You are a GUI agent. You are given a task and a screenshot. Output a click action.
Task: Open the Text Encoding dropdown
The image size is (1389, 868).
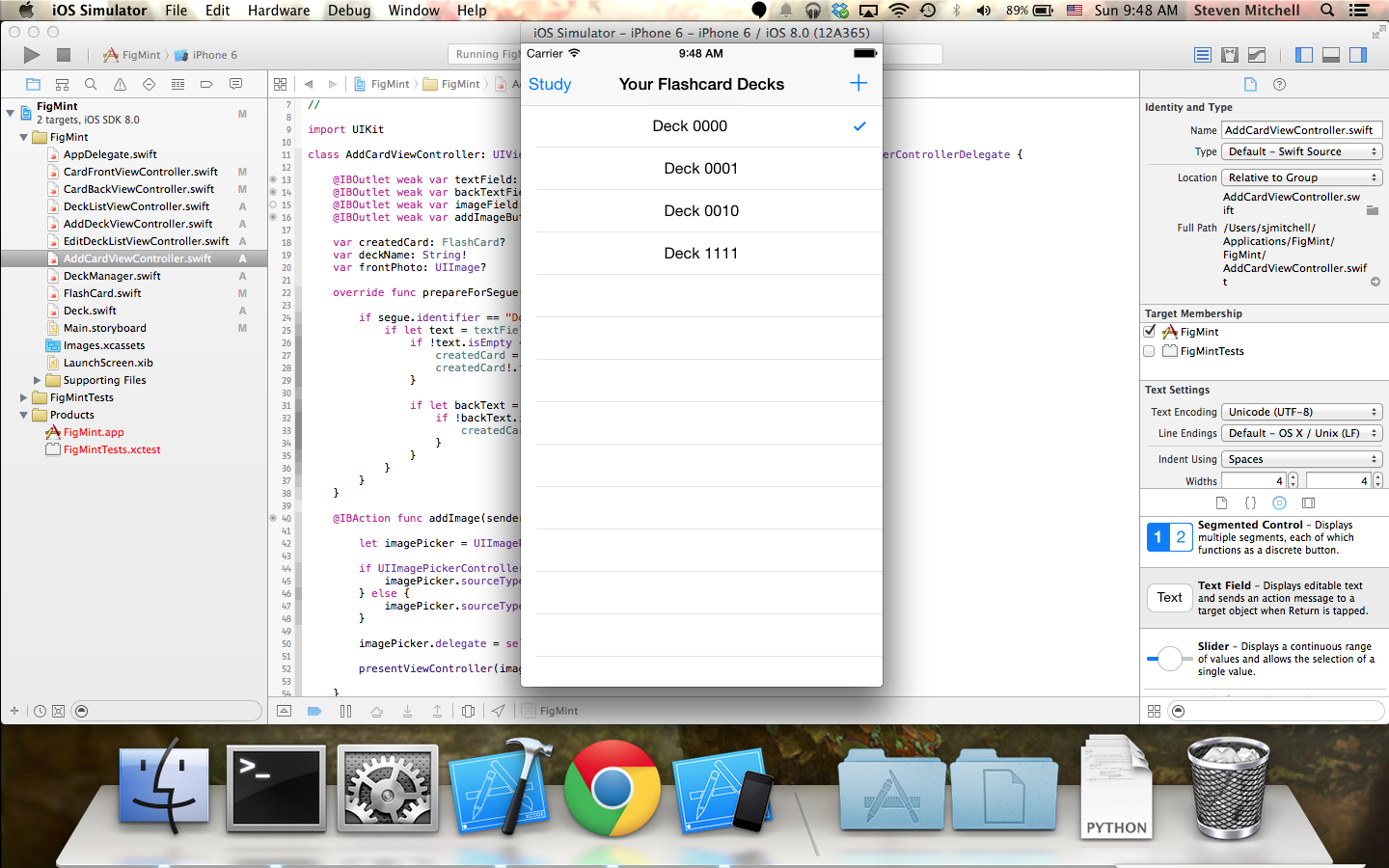[x=1302, y=412]
